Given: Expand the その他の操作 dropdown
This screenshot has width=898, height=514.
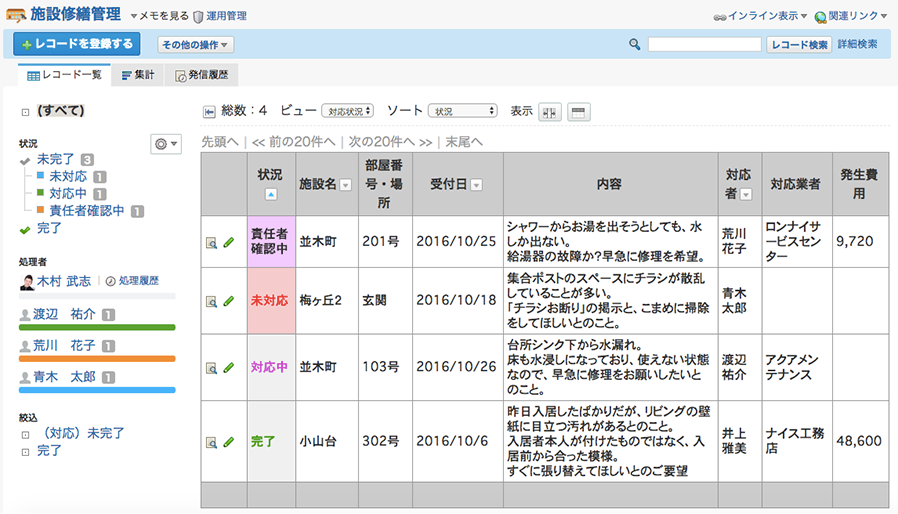Looking at the screenshot, I should coord(195,45).
